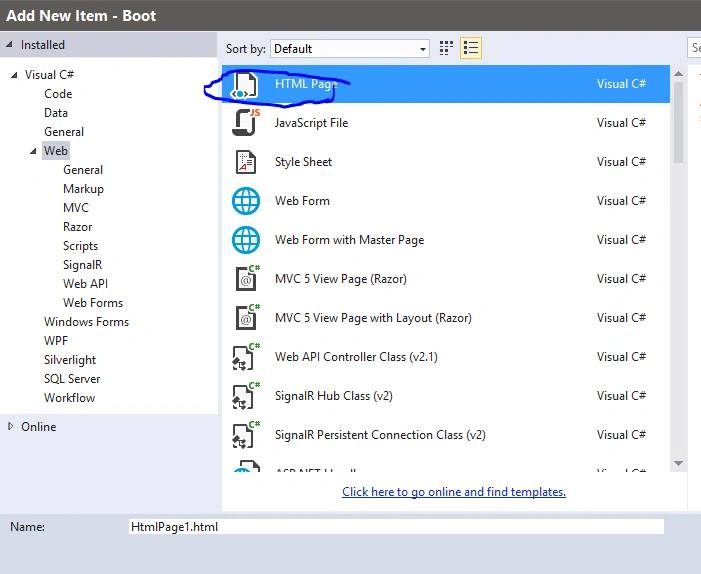Click the go online and find templates link
This screenshot has height=574, width=701.
pos(454,492)
